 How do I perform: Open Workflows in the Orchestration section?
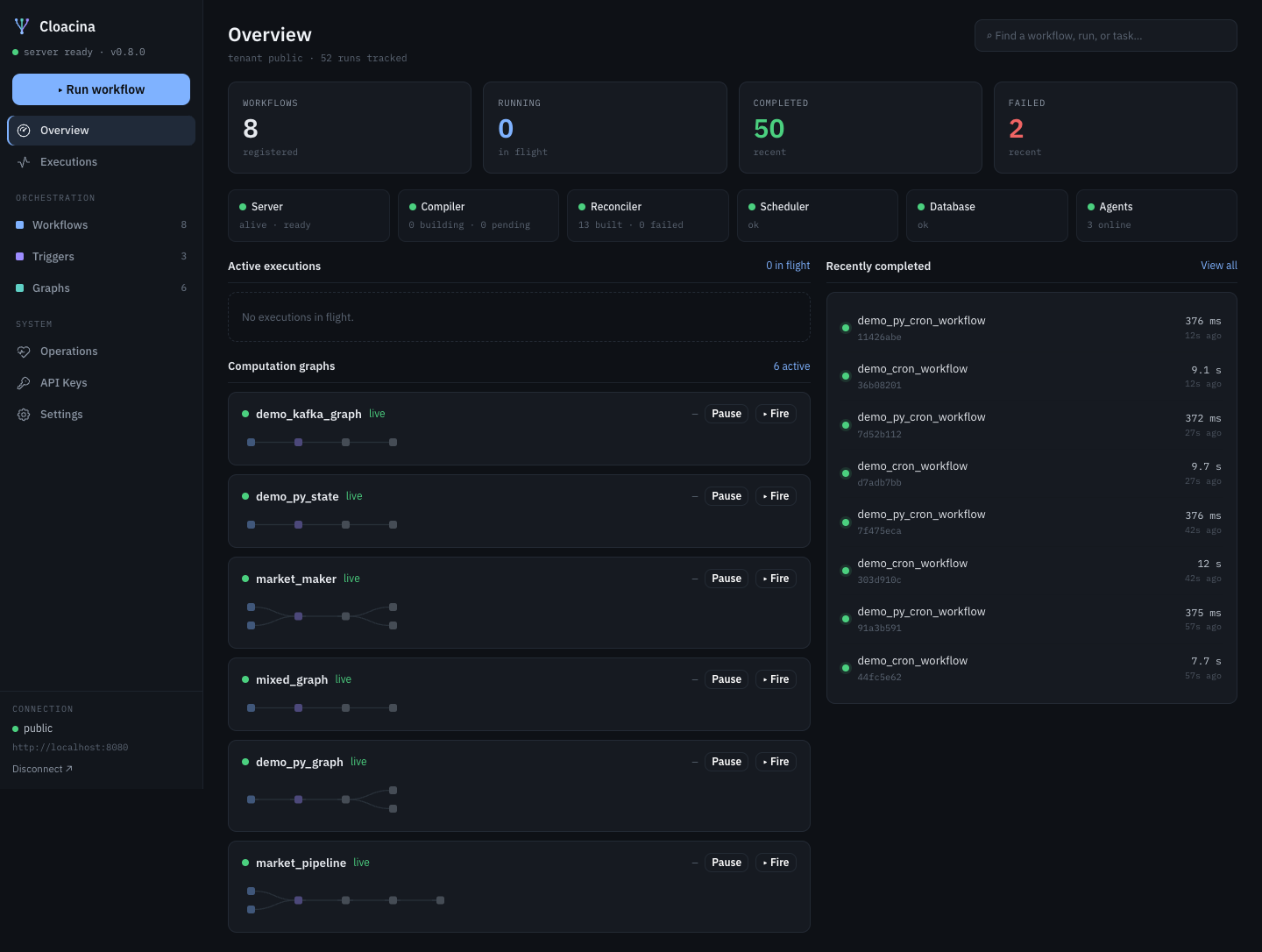tap(101, 225)
